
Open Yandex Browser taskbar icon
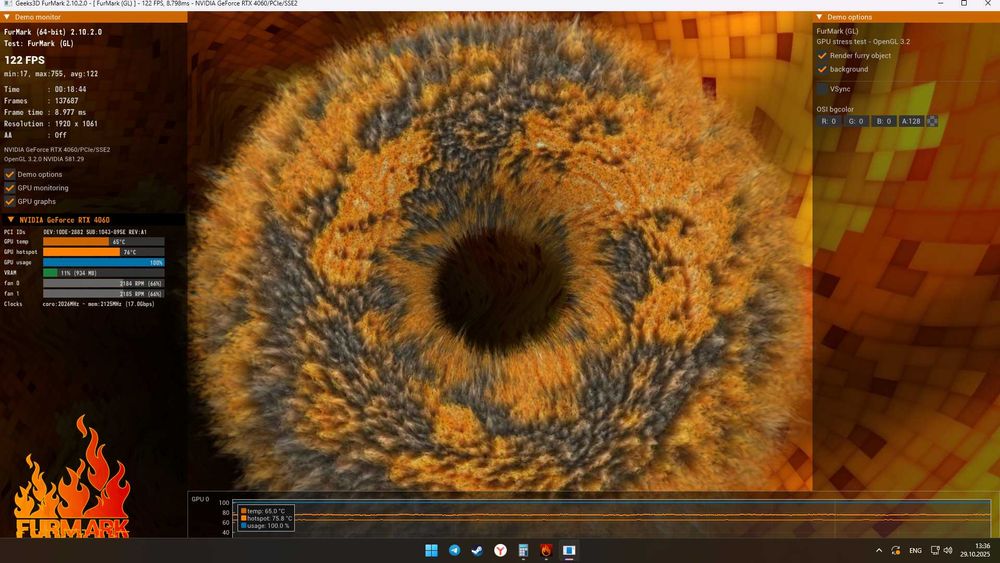(500, 550)
